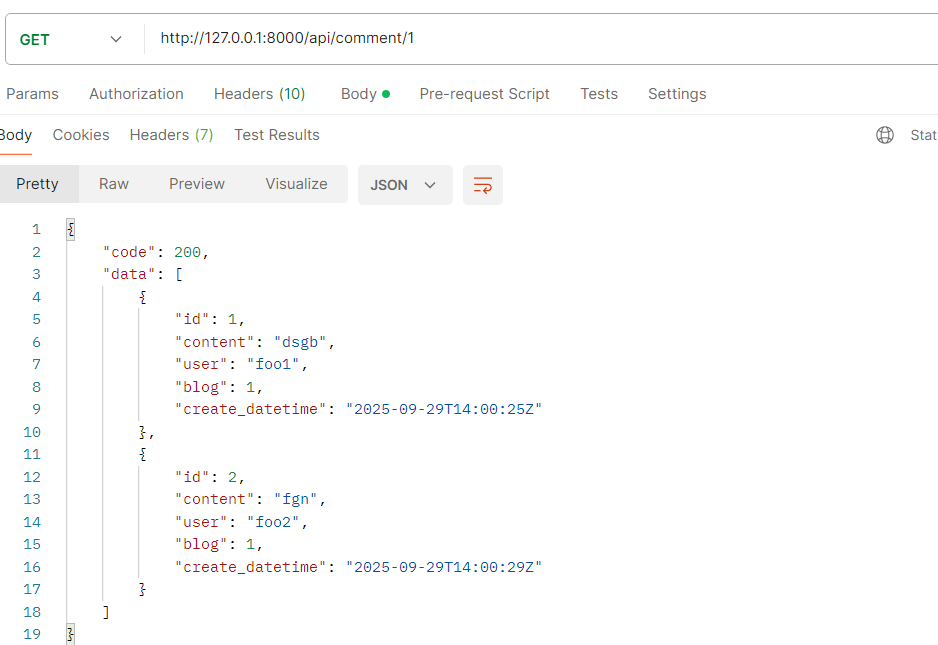Click the wrap lines icon
The image size is (938, 645).
click(483, 185)
